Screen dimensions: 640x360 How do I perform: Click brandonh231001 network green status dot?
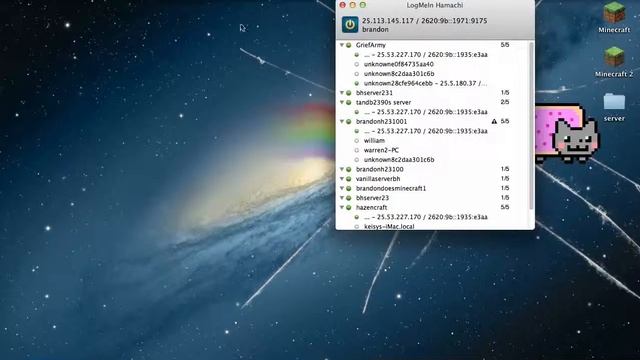[349, 122]
